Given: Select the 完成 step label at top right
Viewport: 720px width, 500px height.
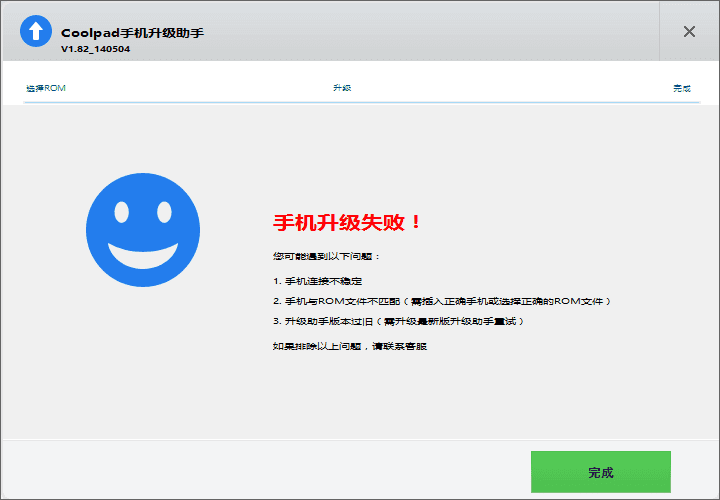Looking at the screenshot, I should 682,88.
